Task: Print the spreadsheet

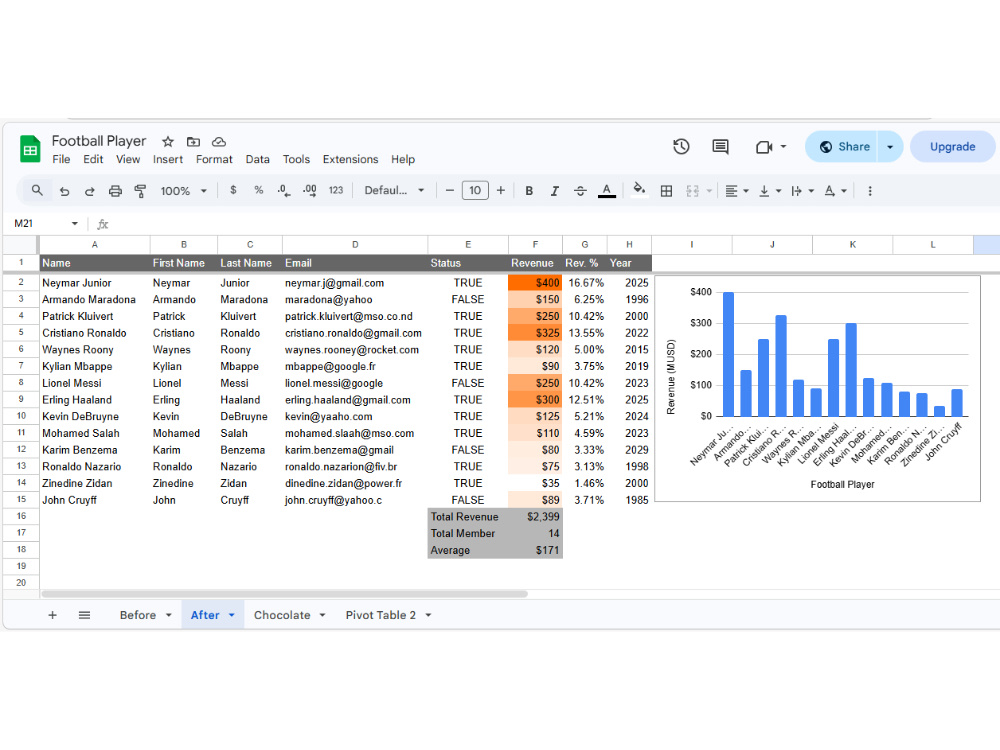Action: pos(115,191)
